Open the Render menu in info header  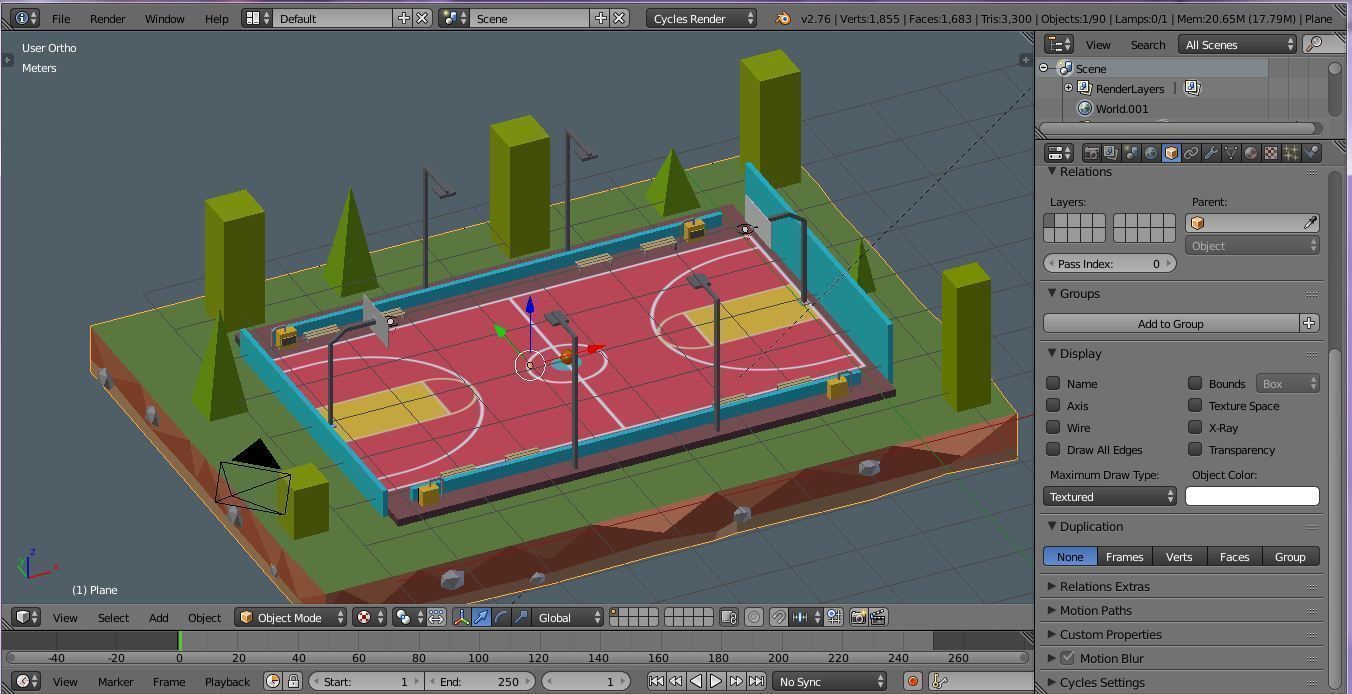tap(108, 18)
